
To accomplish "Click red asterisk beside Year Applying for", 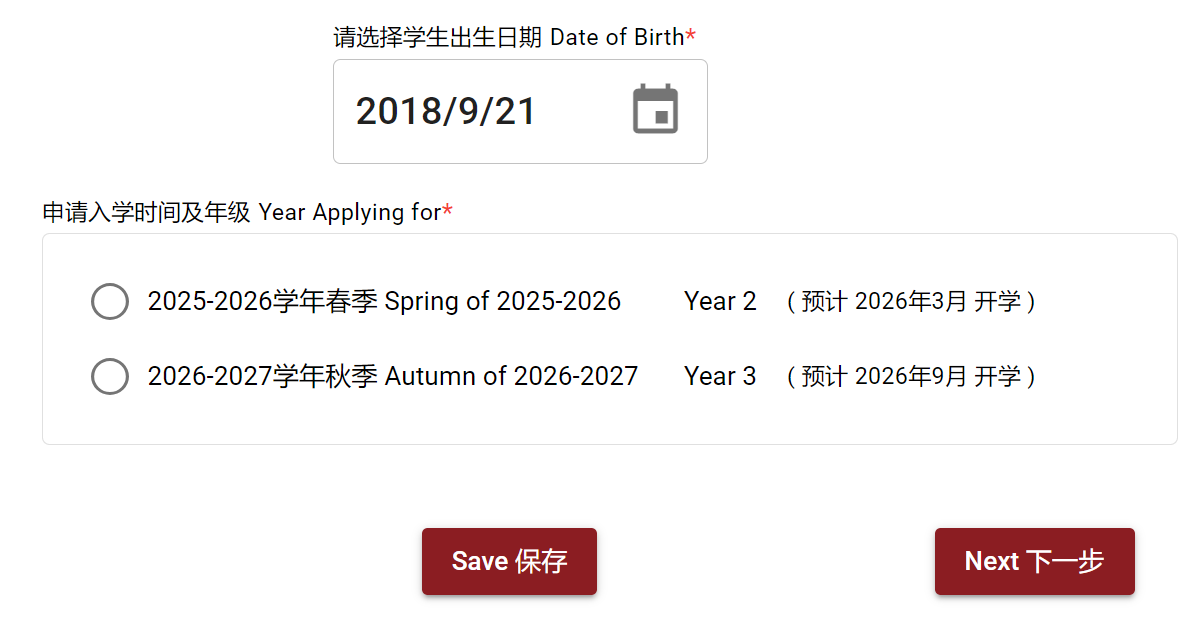I will coord(448,211).
